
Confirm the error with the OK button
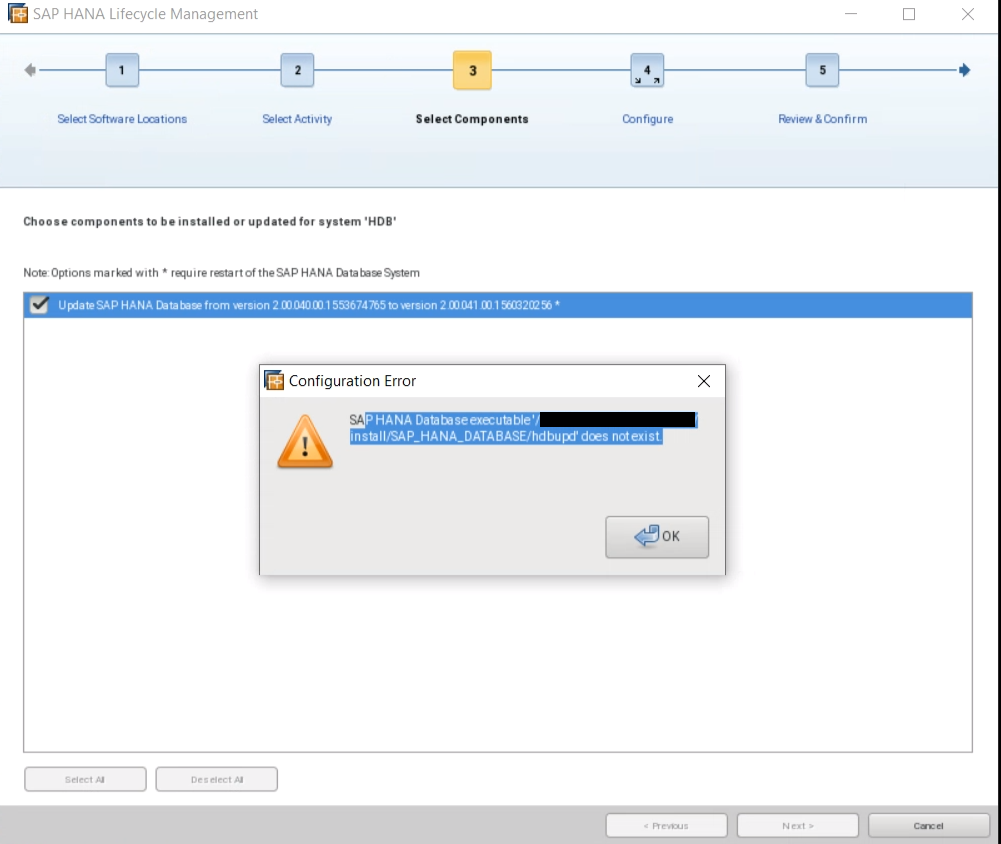click(x=657, y=537)
